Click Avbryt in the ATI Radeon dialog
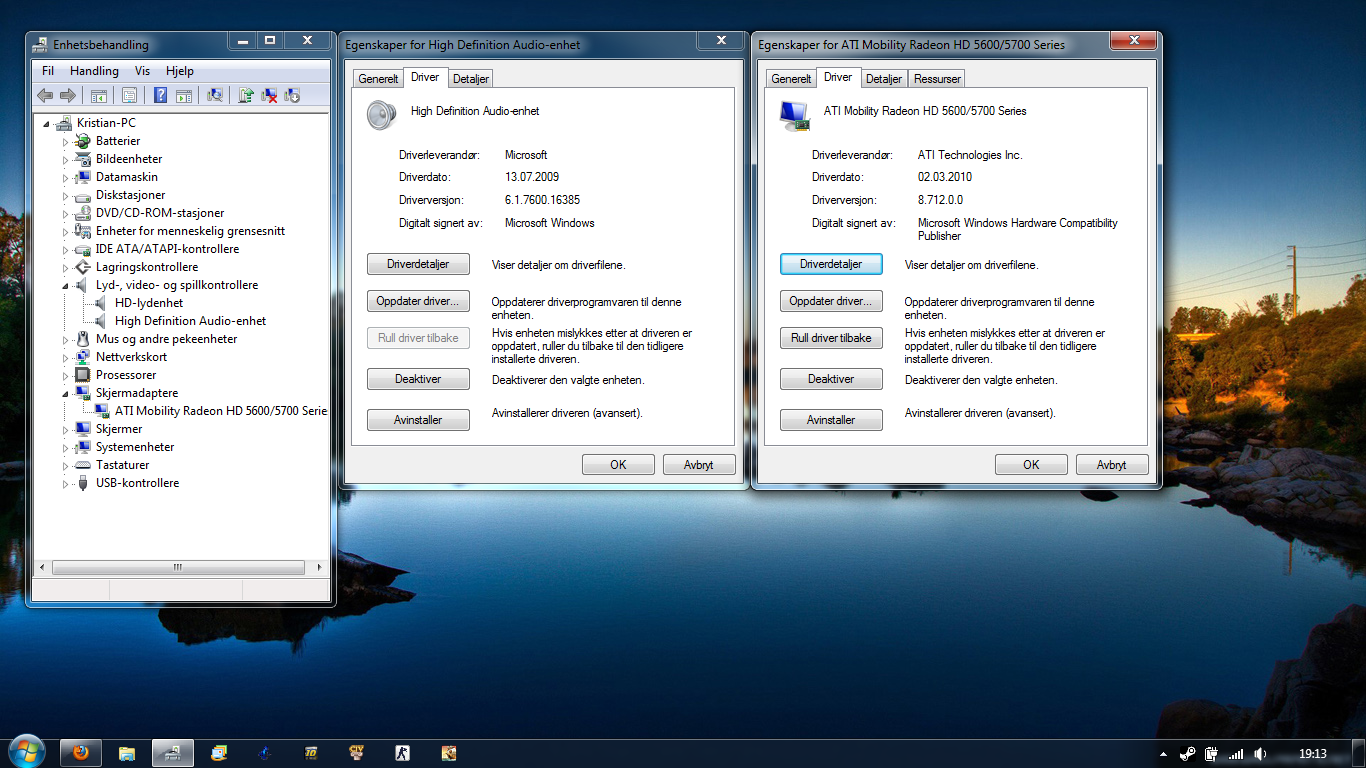The image size is (1366, 768). point(1112,465)
